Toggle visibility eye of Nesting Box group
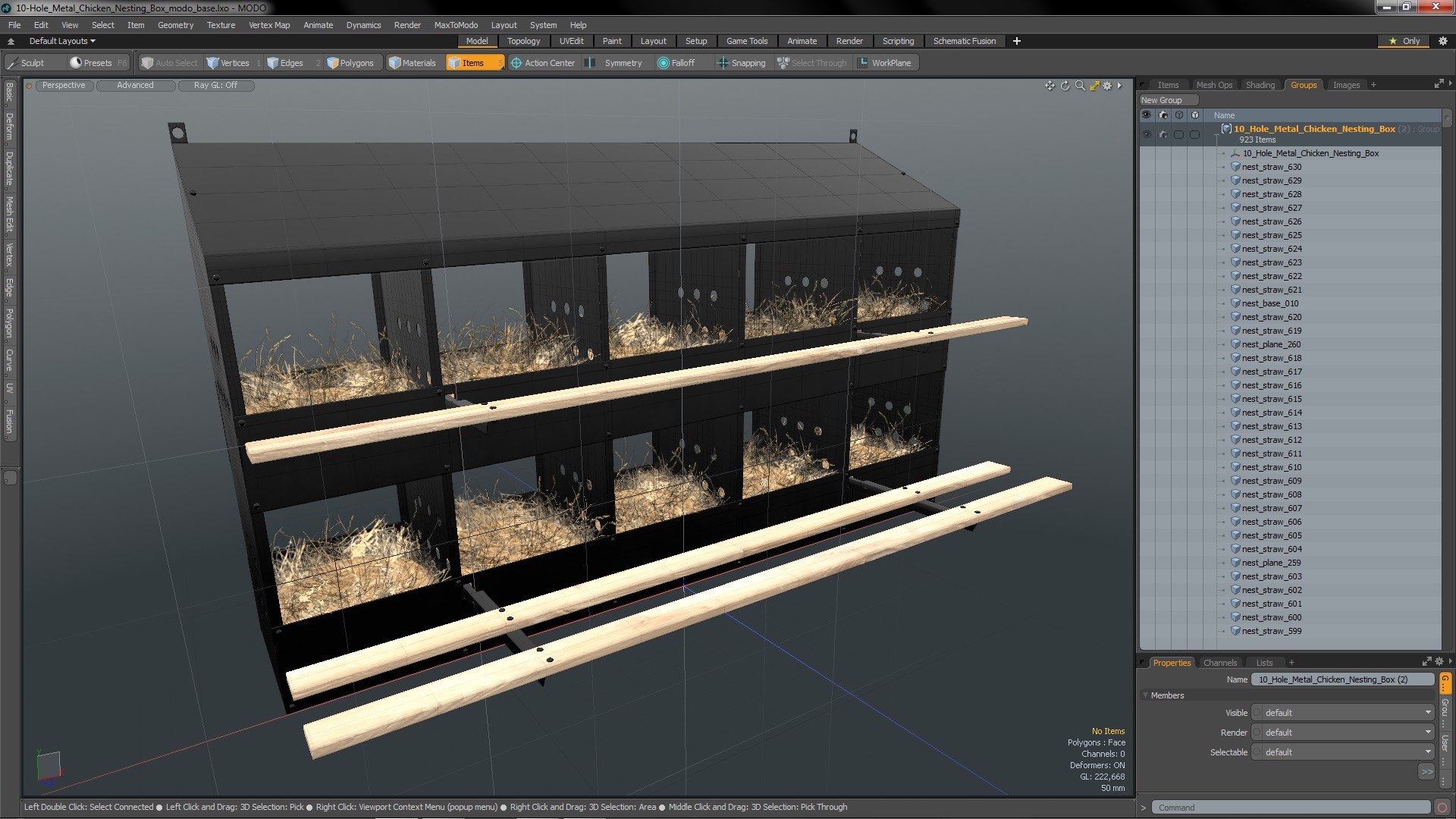1456x819 pixels. click(1147, 133)
